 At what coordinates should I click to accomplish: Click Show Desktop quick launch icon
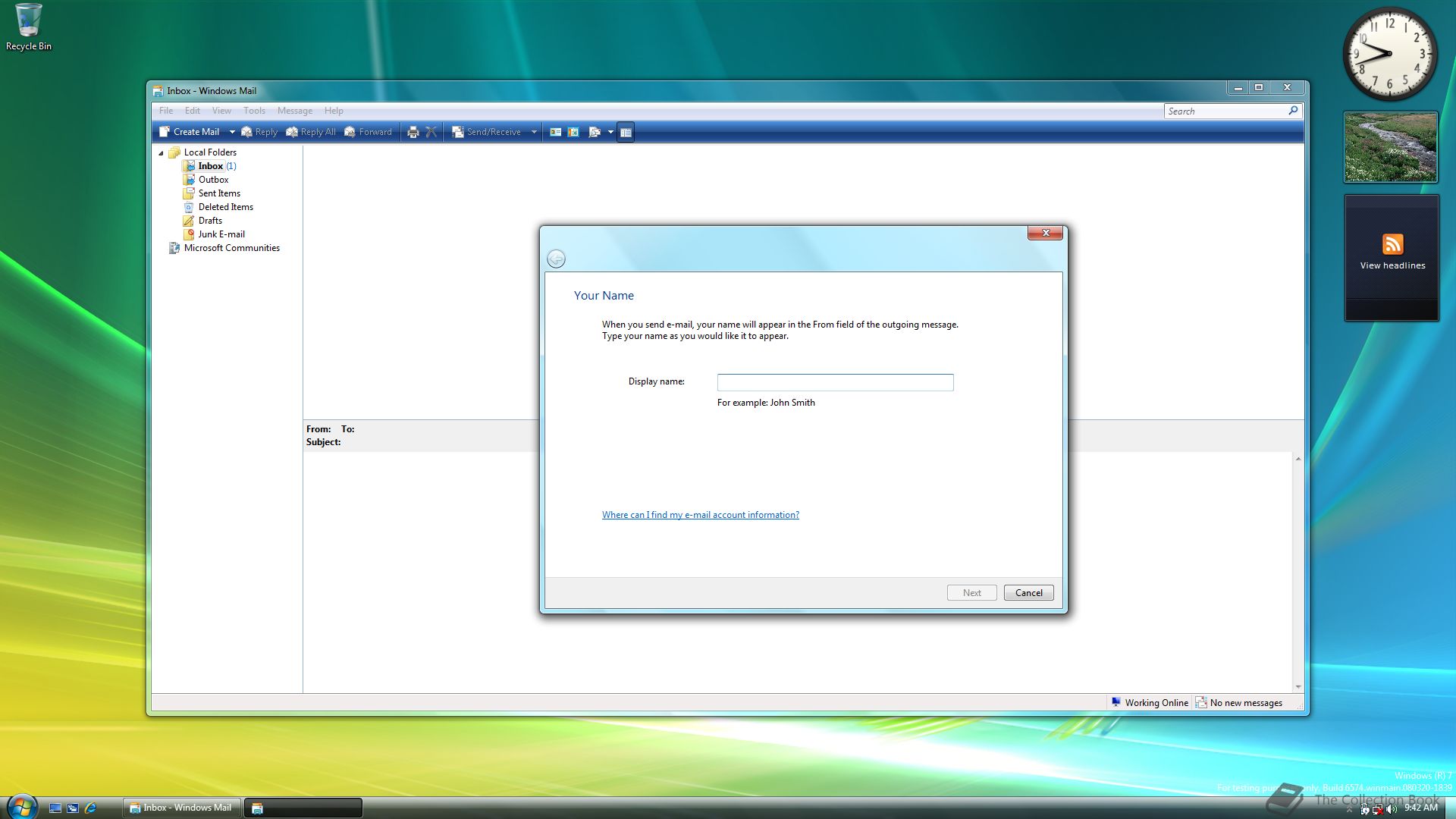coord(55,808)
